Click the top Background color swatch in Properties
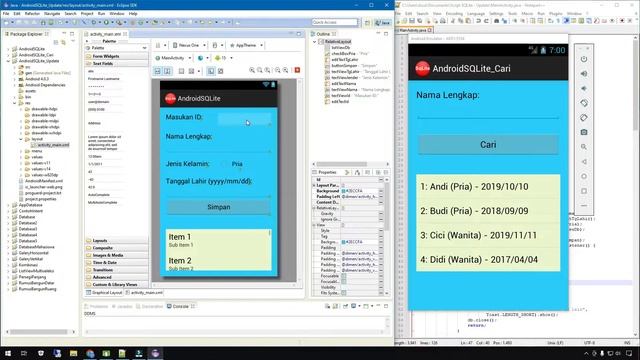Viewport: 640px width, 360px height. click(x=343, y=191)
